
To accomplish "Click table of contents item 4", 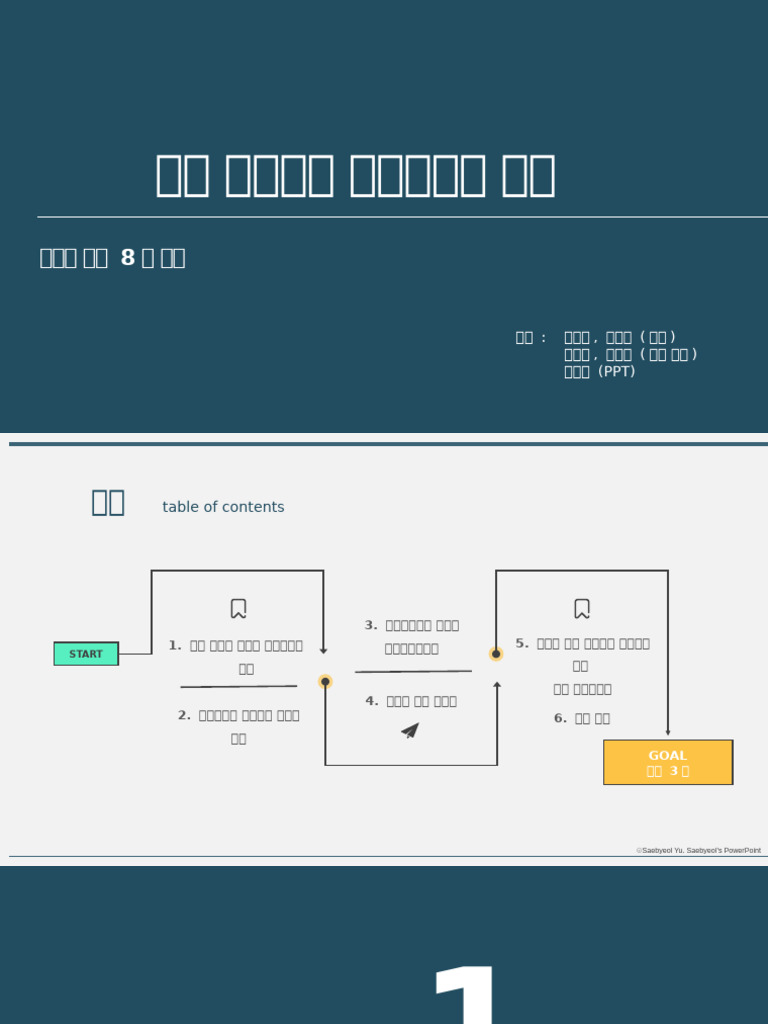I will [x=411, y=701].
